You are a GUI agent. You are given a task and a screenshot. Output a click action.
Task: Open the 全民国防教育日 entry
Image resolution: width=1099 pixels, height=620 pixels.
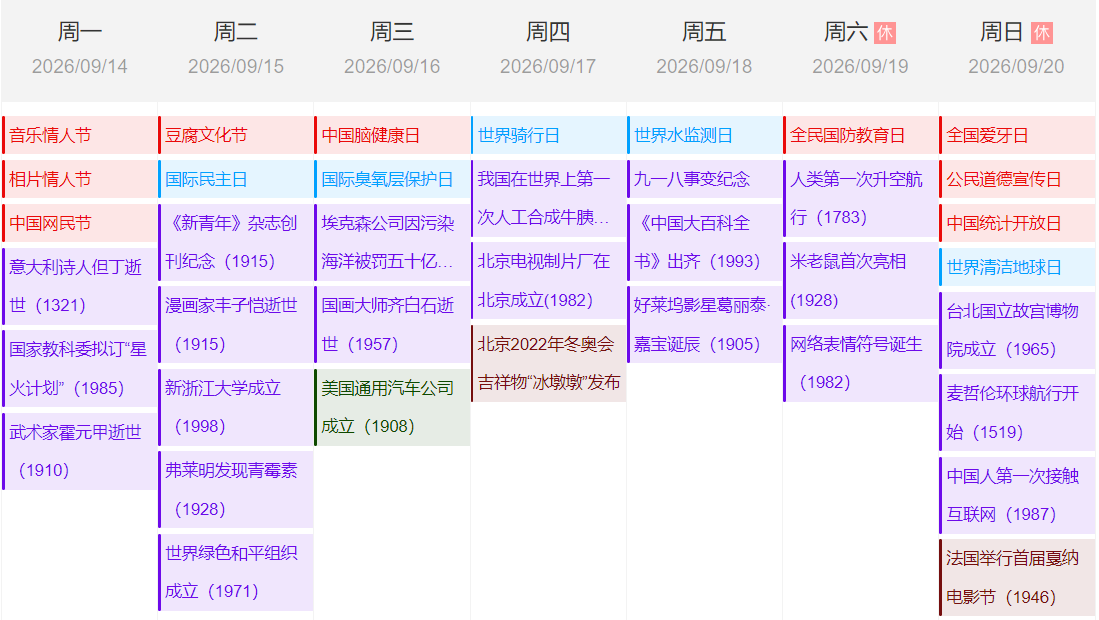(860, 135)
